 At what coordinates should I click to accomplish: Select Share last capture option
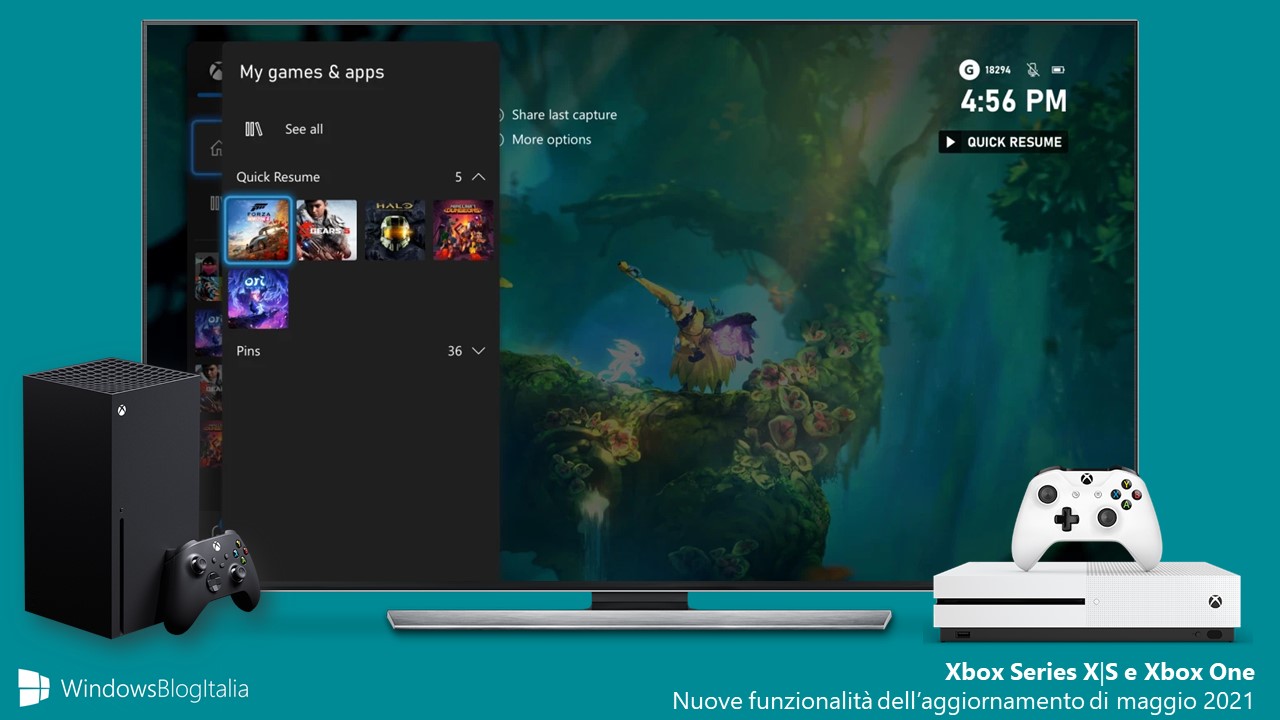tap(564, 115)
